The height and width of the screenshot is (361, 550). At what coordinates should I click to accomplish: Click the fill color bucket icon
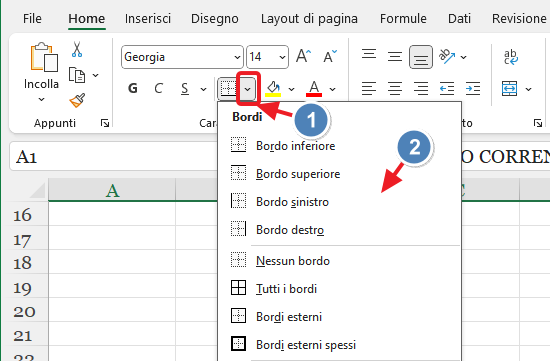pos(273,89)
